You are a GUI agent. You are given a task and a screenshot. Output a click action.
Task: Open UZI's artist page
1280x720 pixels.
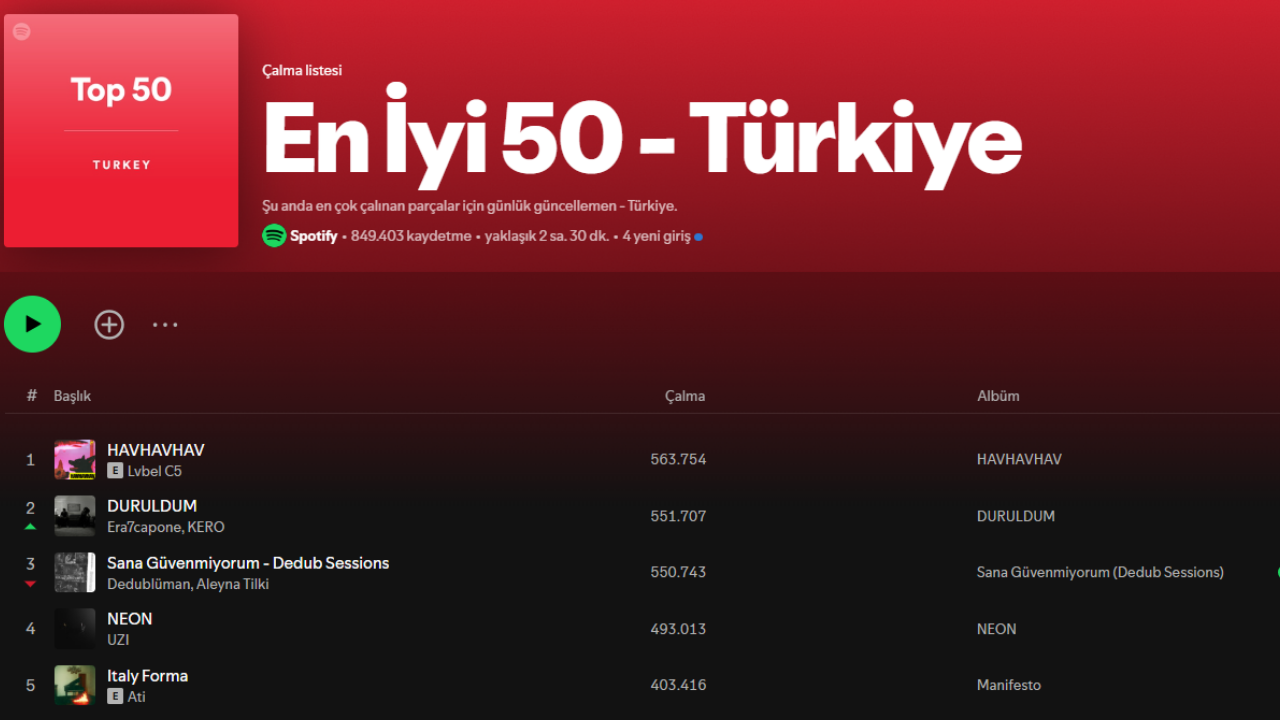(117, 640)
